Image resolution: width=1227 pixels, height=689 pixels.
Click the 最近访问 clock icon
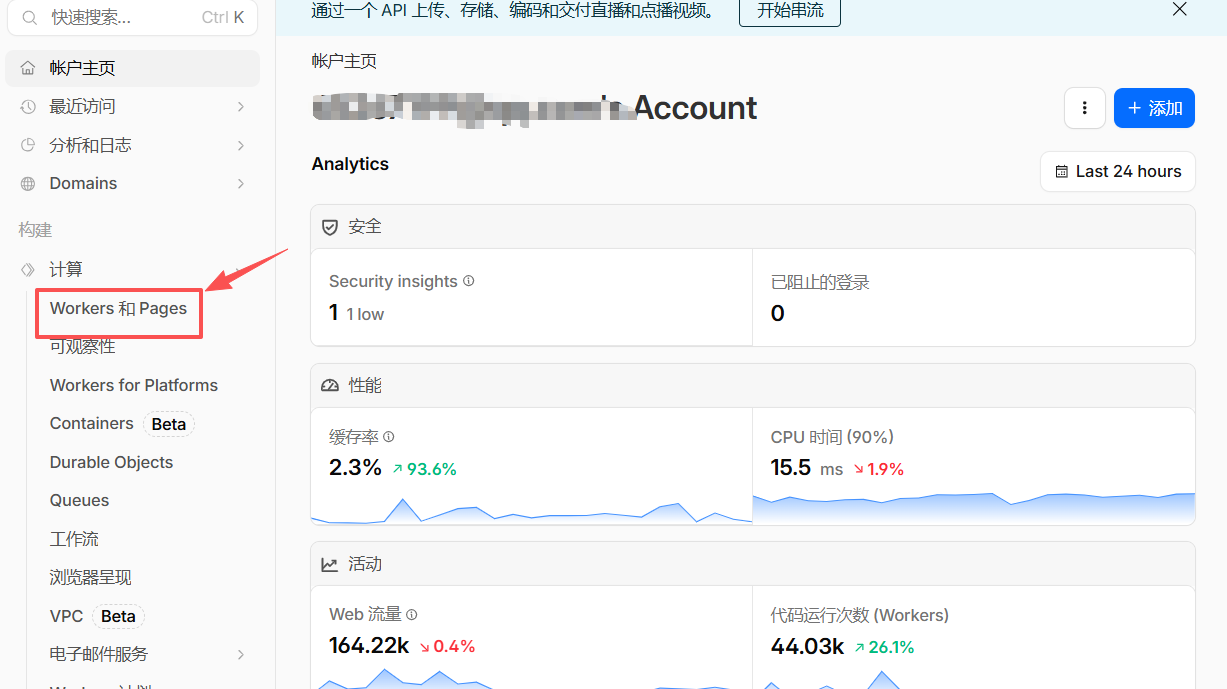28,106
